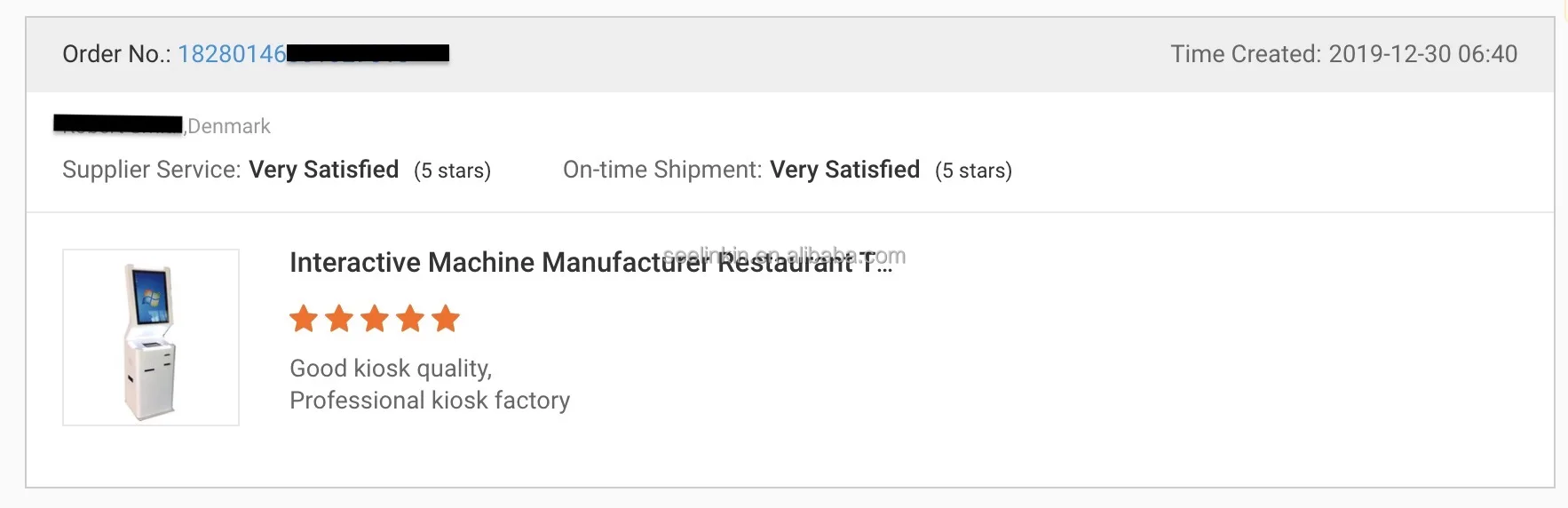
Task: Select the fourth orange rating star
Action: point(410,318)
